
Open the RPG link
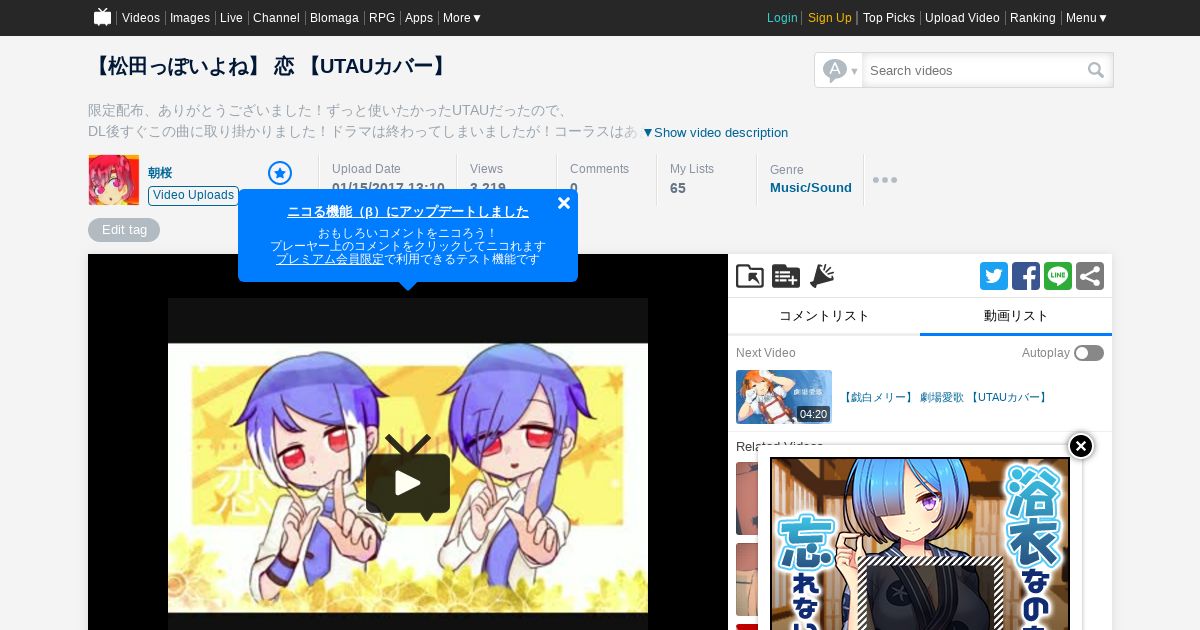click(382, 18)
